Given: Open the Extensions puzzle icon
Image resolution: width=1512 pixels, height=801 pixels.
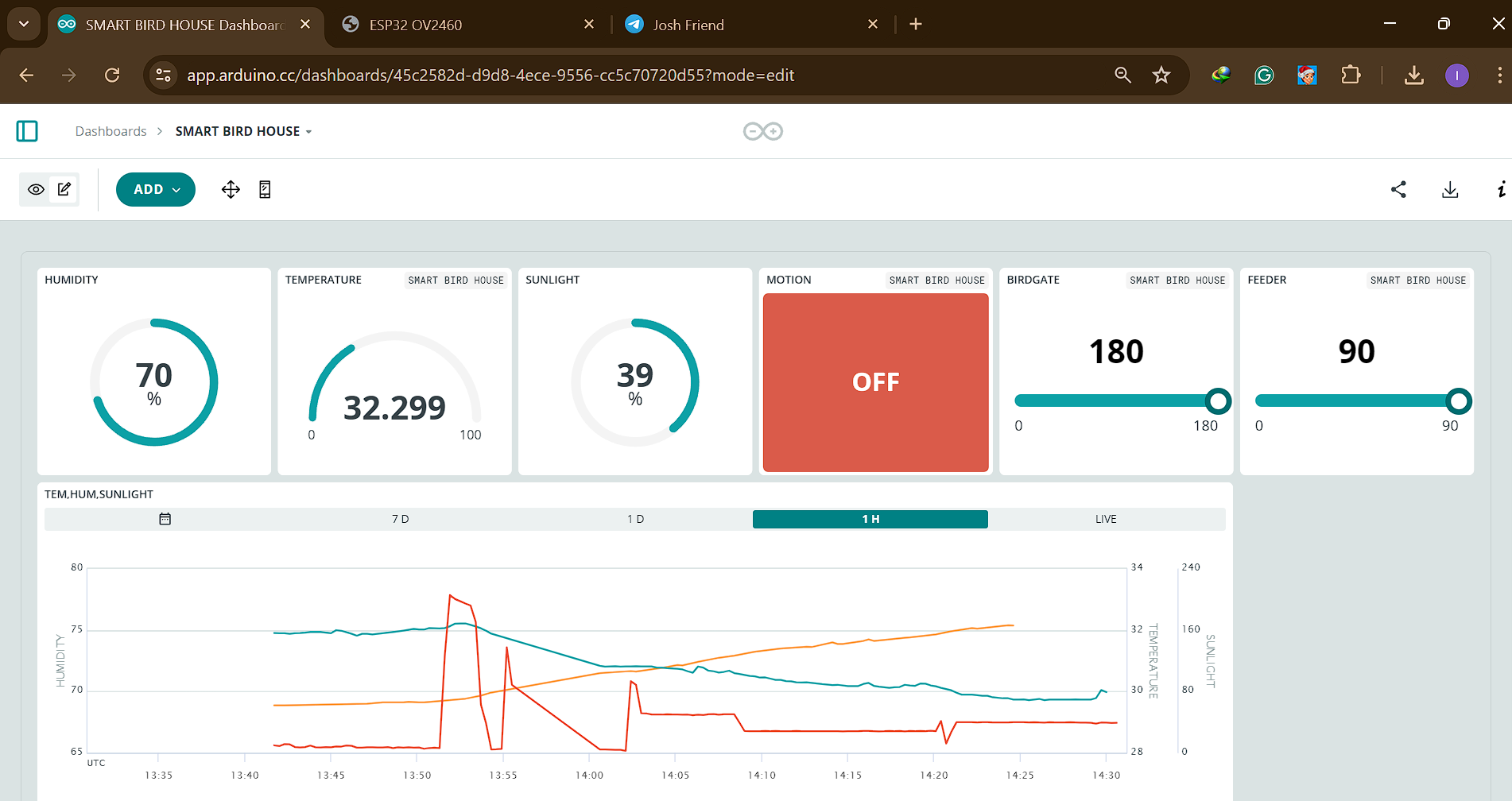Looking at the screenshot, I should pyautogui.click(x=1351, y=75).
